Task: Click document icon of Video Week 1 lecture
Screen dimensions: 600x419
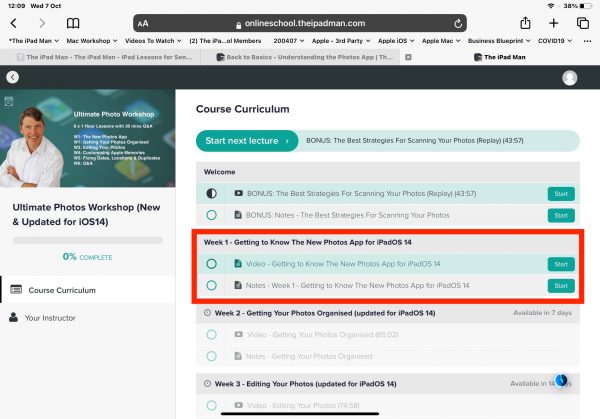Action: 238,263
